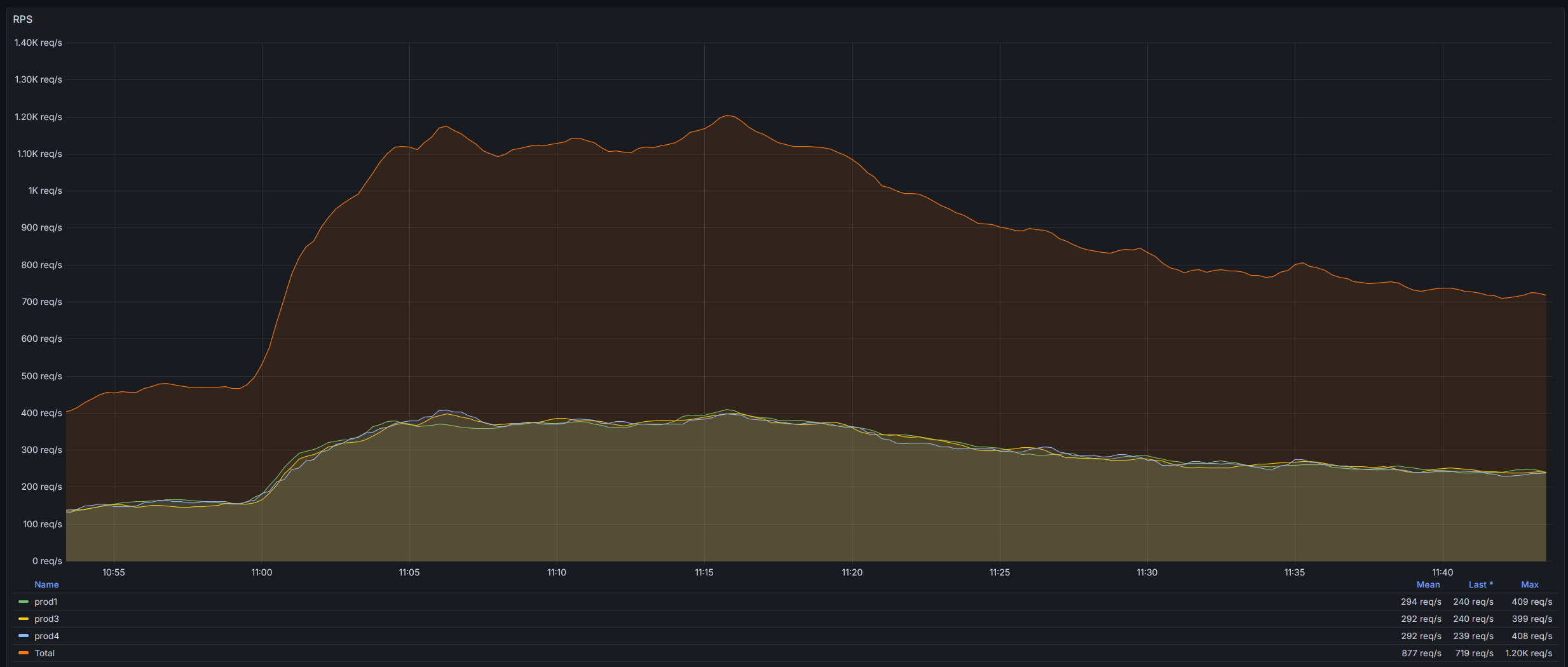Open the prod1 green series color picker
Screen dimensions: 1568x667
click(24, 602)
